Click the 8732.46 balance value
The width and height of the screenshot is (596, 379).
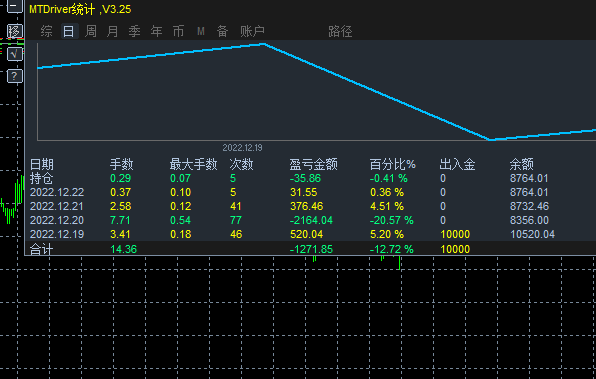[x=529, y=206]
